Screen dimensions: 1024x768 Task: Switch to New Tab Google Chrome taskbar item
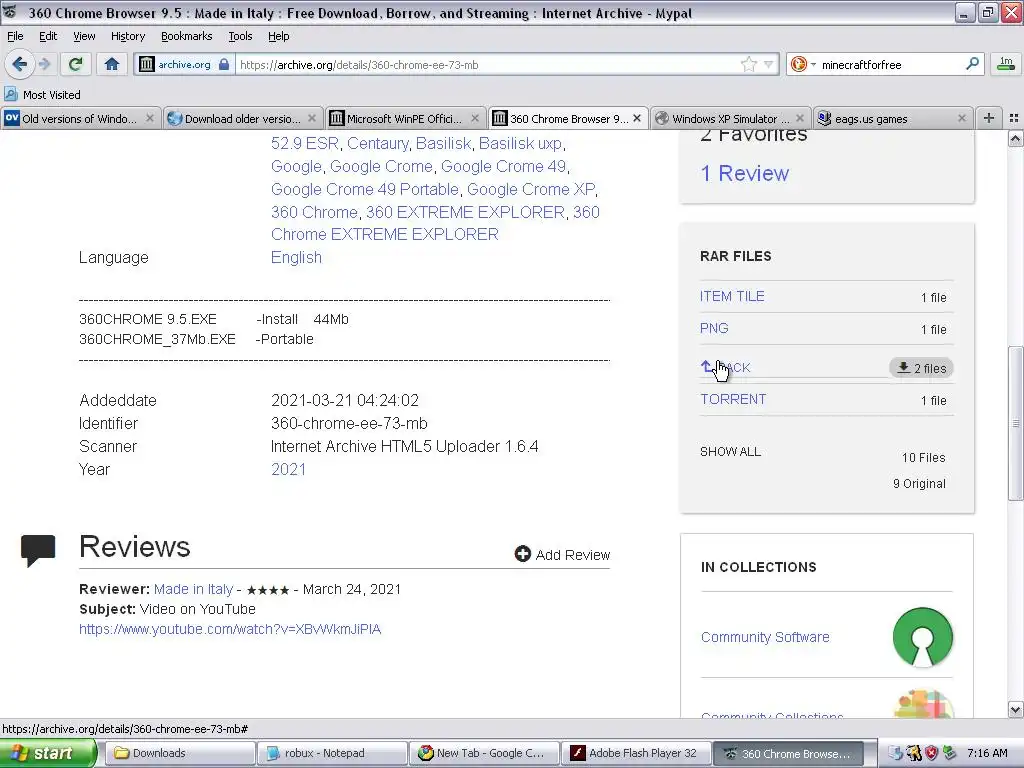coord(483,753)
